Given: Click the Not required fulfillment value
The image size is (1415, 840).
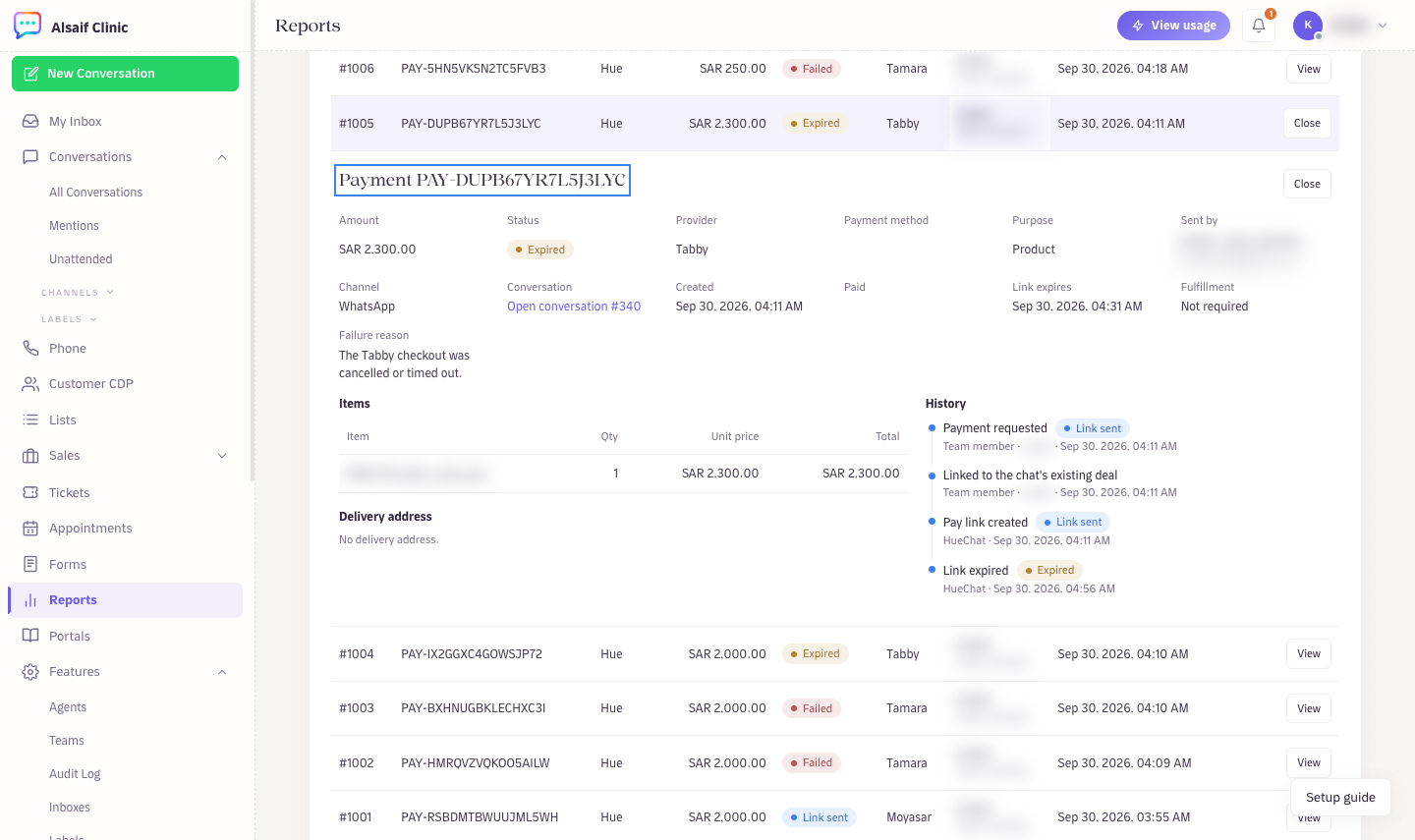Looking at the screenshot, I should [1215, 307].
